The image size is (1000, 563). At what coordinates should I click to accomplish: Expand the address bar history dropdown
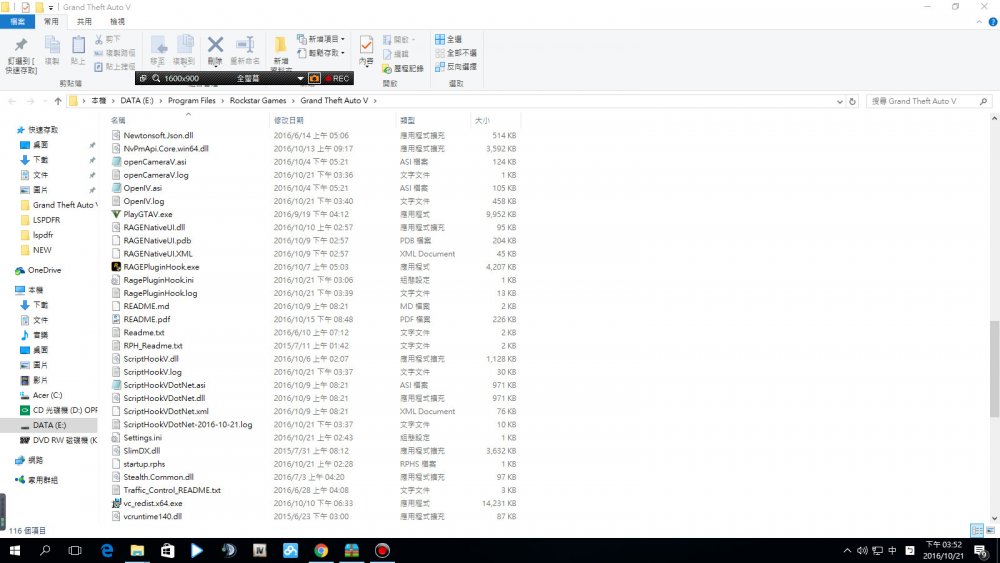839,101
